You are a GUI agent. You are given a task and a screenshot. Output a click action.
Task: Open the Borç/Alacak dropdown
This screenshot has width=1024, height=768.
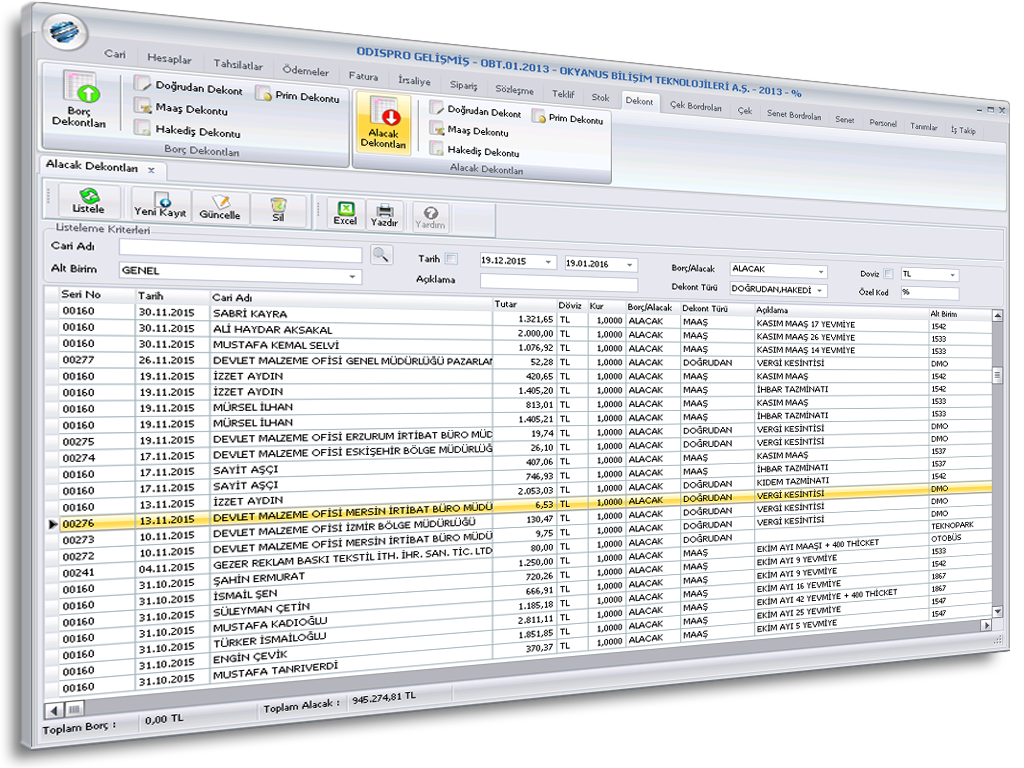tap(821, 272)
